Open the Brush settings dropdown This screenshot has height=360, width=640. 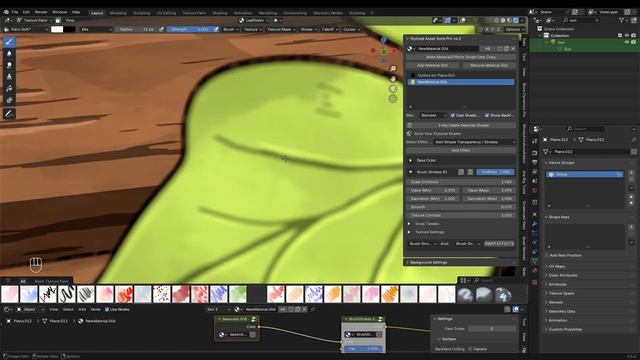pos(231,29)
